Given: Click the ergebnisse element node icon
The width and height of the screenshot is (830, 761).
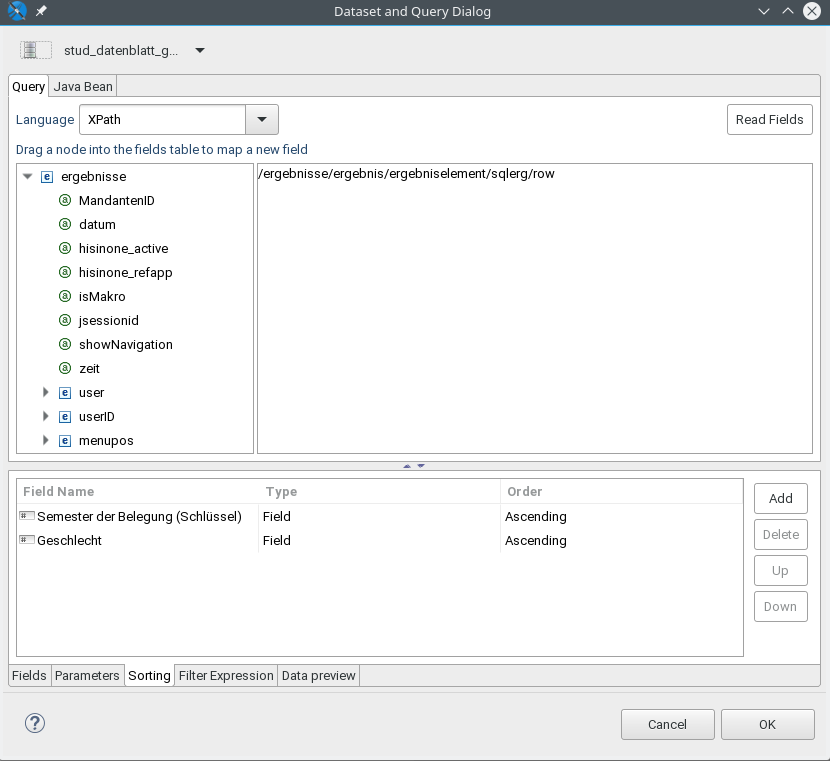Looking at the screenshot, I should point(47,176).
